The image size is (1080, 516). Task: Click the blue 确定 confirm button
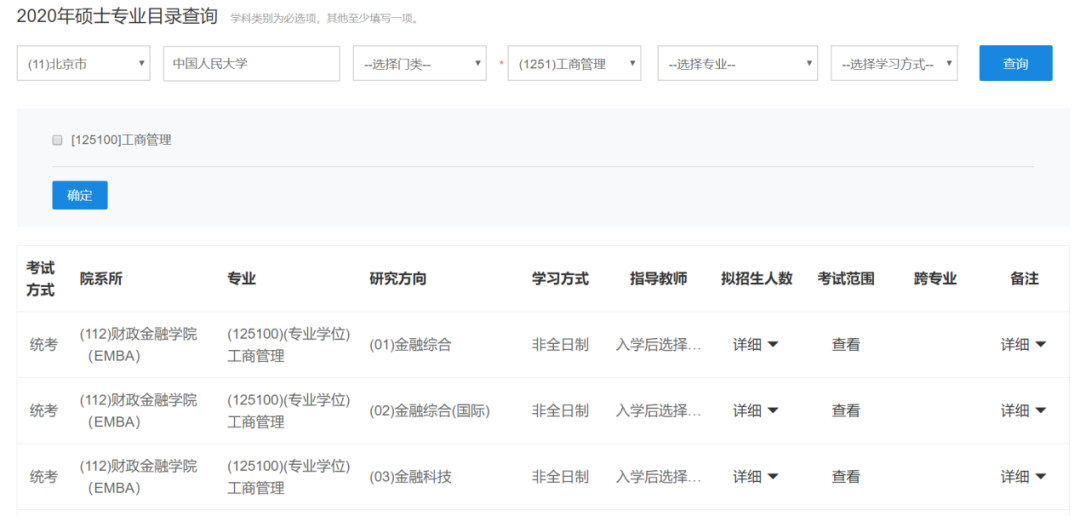(x=79, y=195)
